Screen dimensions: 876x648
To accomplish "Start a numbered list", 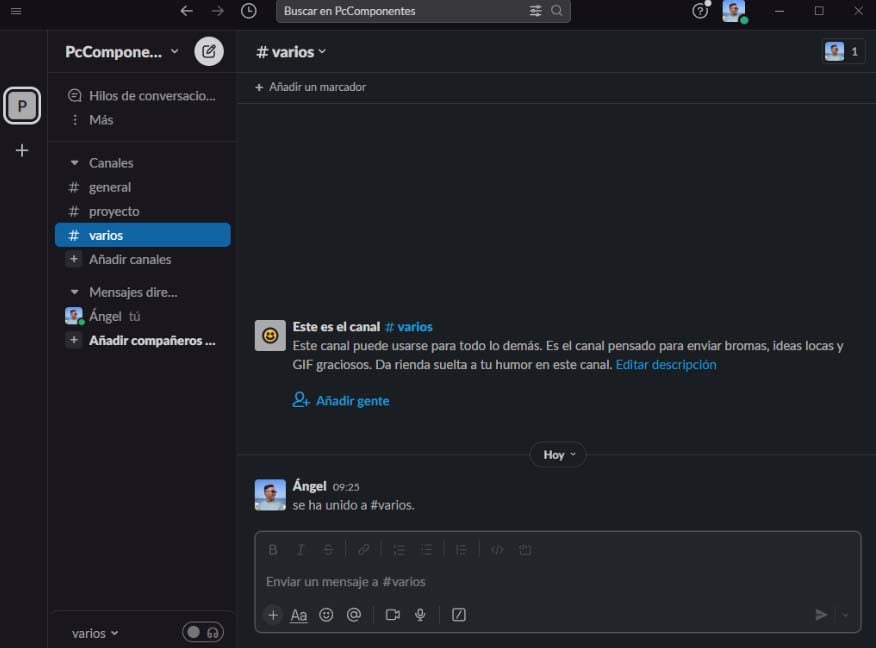I will (399, 550).
